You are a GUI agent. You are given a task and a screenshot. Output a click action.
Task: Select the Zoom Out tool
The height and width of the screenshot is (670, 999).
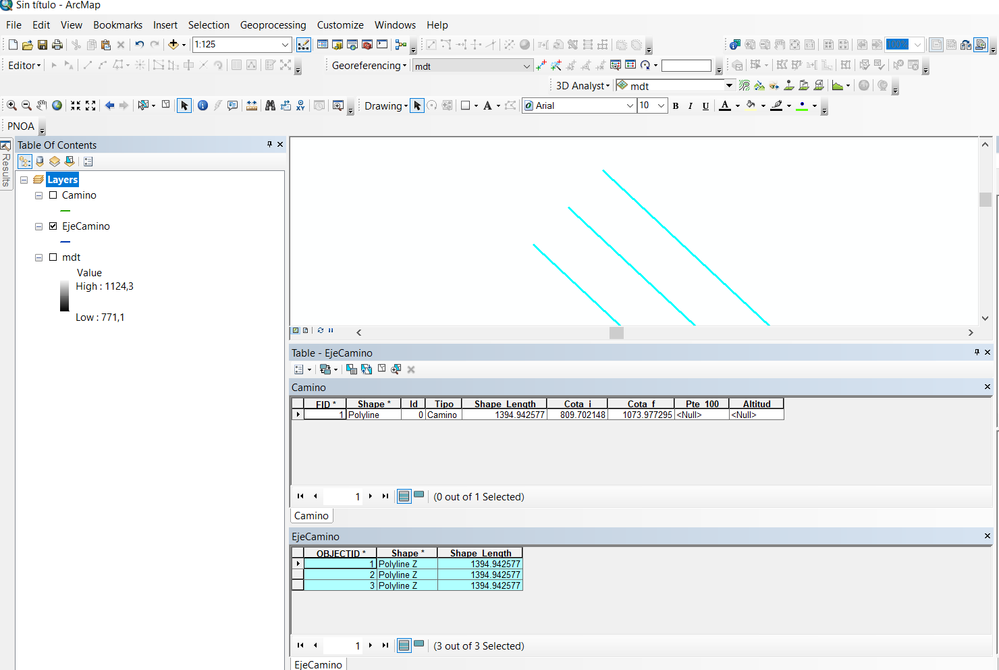coord(27,106)
